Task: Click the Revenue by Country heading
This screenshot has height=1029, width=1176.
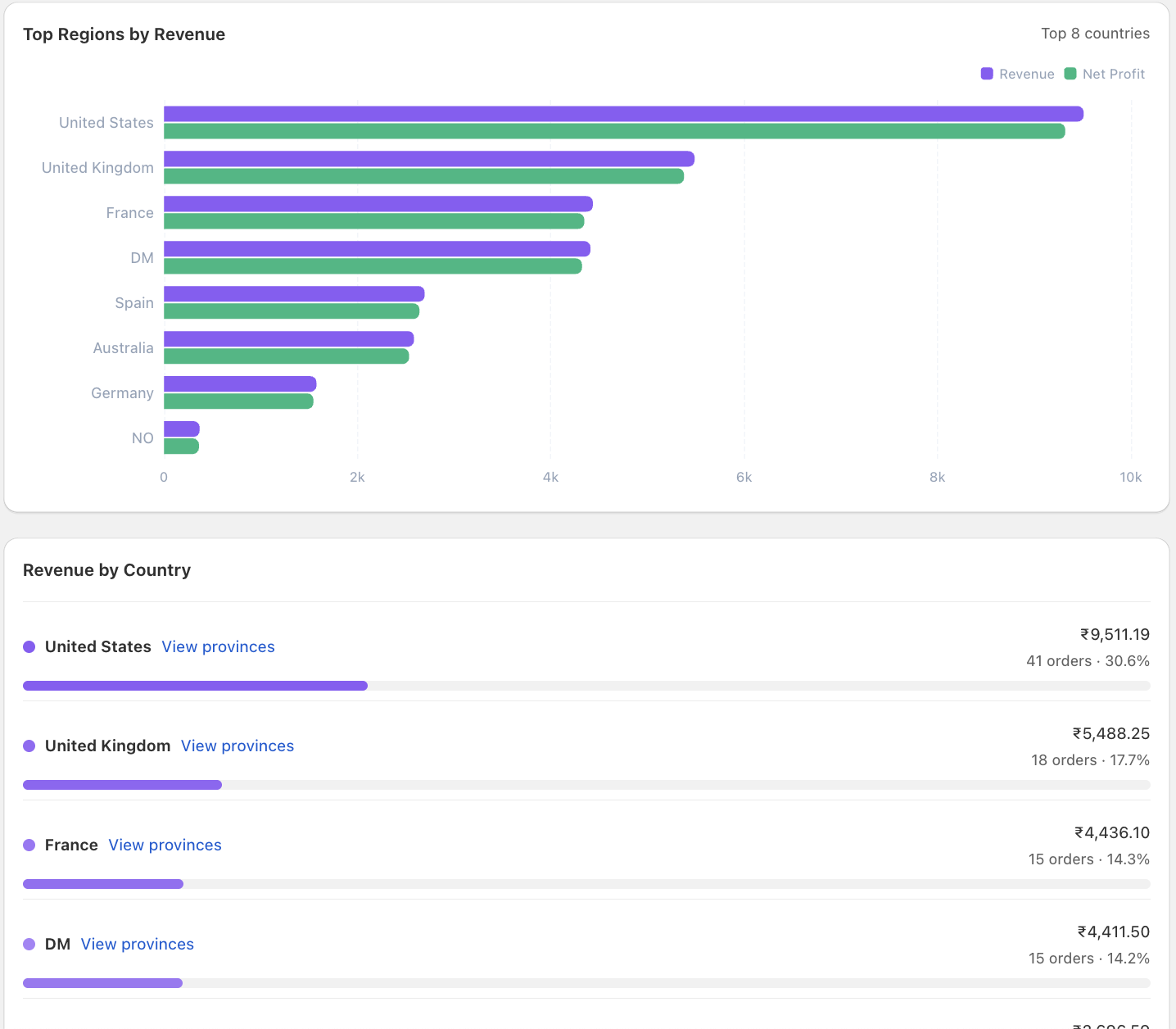Action: tap(106, 570)
